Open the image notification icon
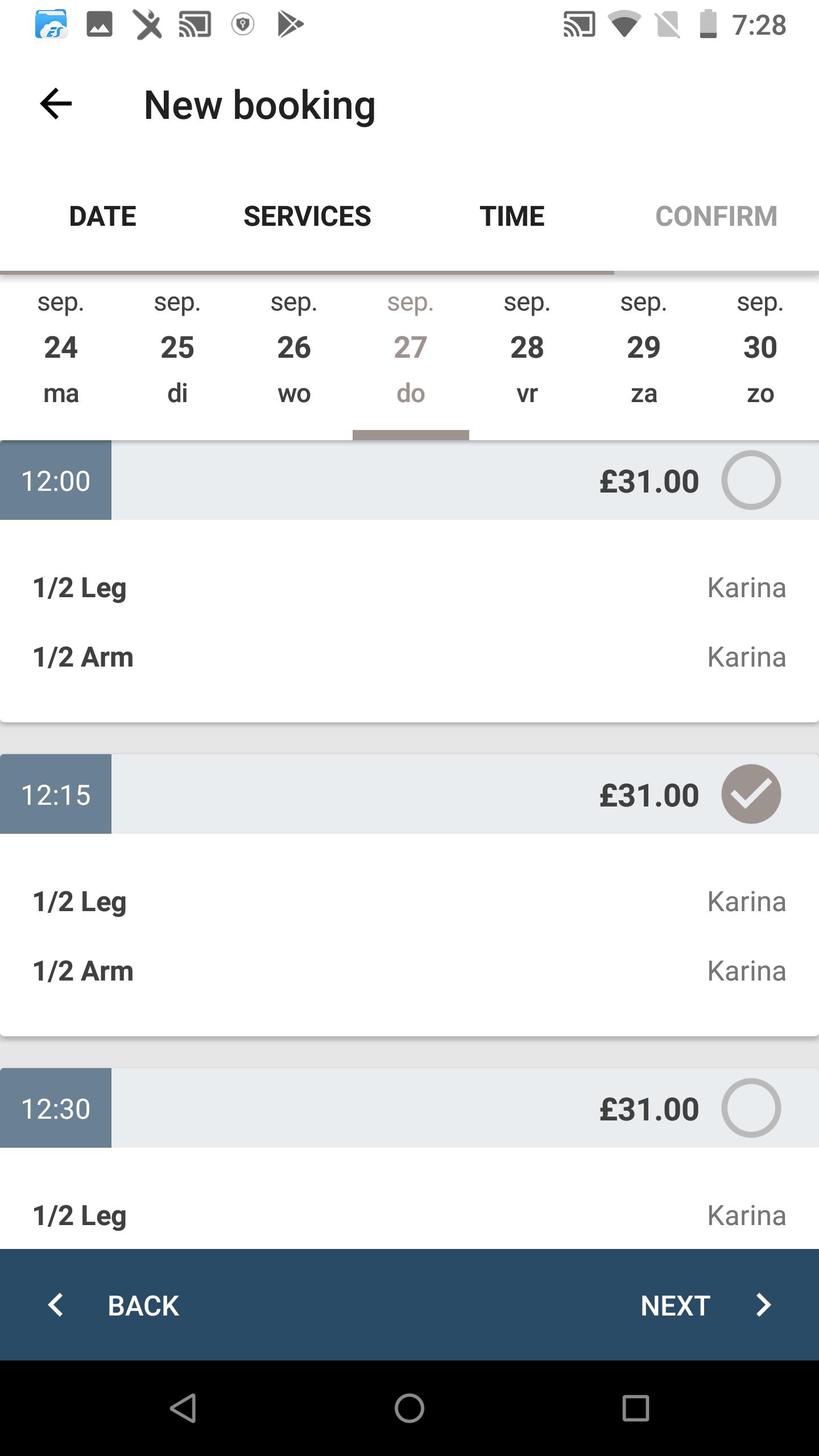This screenshot has width=819, height=1456. pos(99,24)
